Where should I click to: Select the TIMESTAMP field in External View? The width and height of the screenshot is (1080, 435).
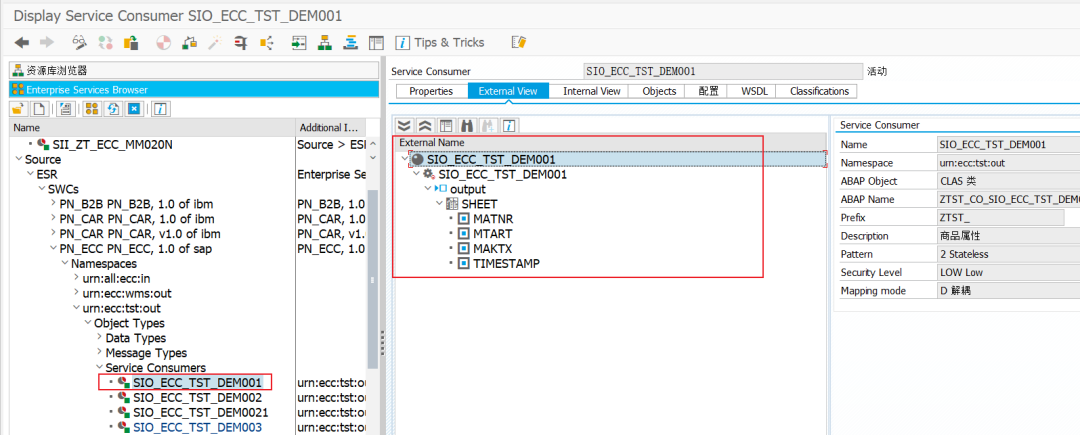click(506, 264)
